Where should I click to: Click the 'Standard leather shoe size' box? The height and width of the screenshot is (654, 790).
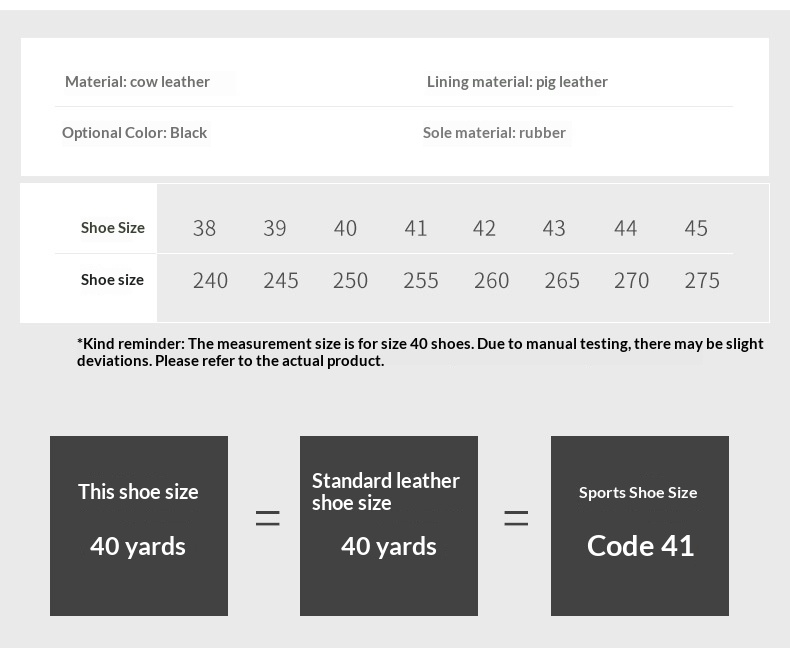388,526
